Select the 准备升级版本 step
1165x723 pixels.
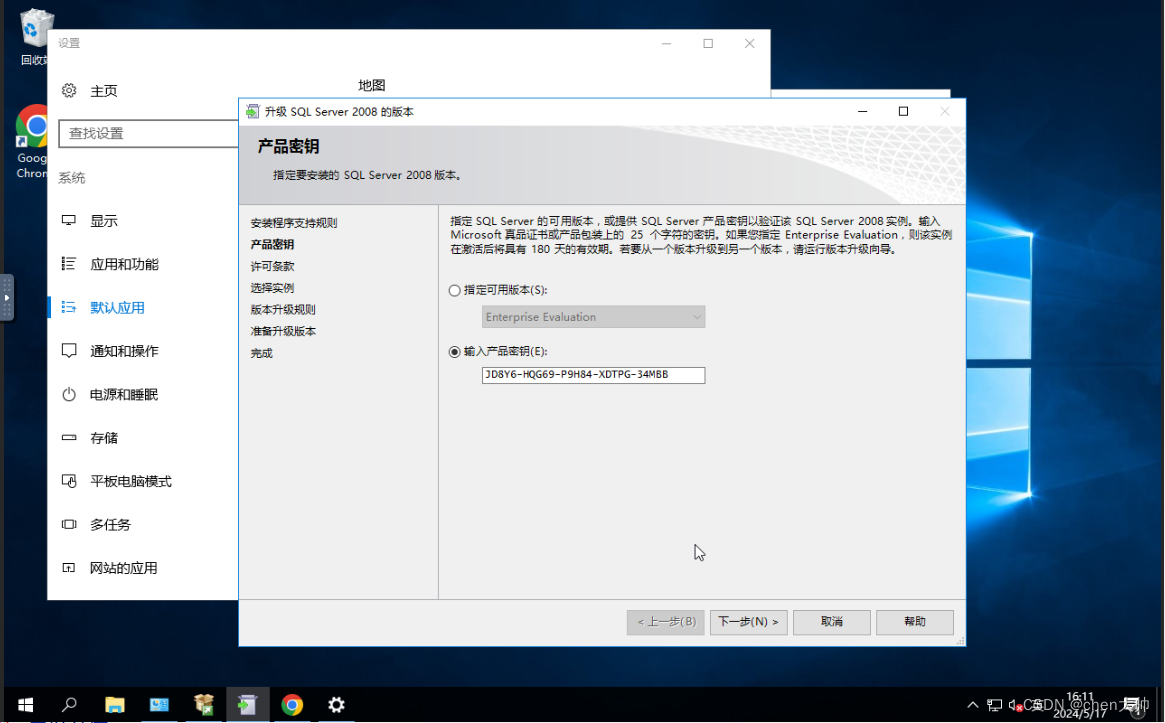pos(283,331)
